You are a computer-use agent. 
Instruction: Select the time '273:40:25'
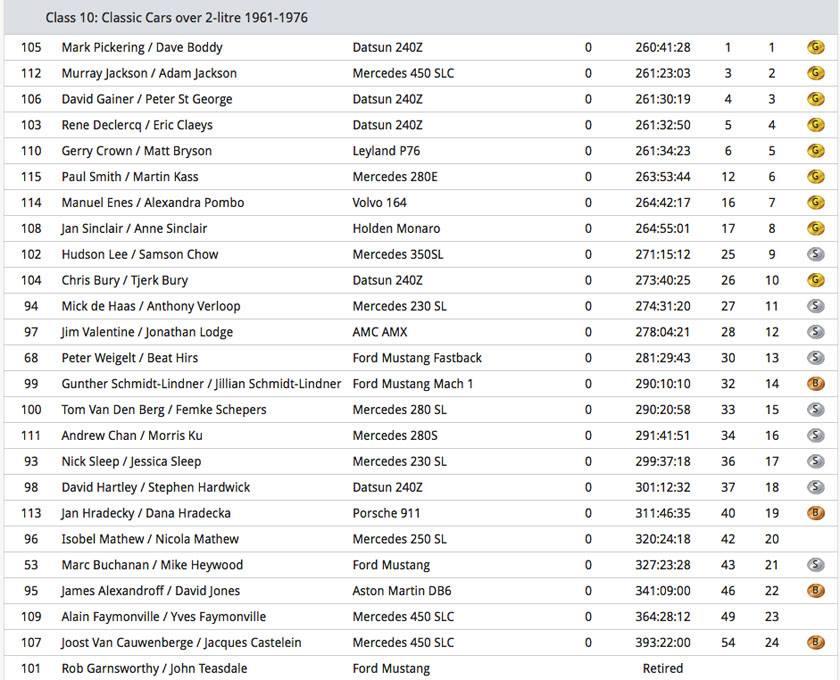point(663,280)
